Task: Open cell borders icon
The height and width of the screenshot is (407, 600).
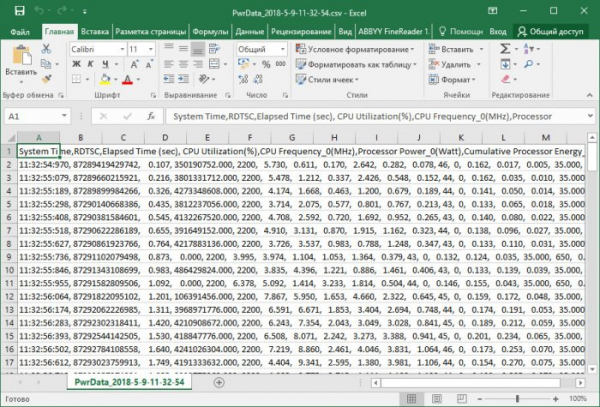Action: pyautogui.click(x=76, y=79)
